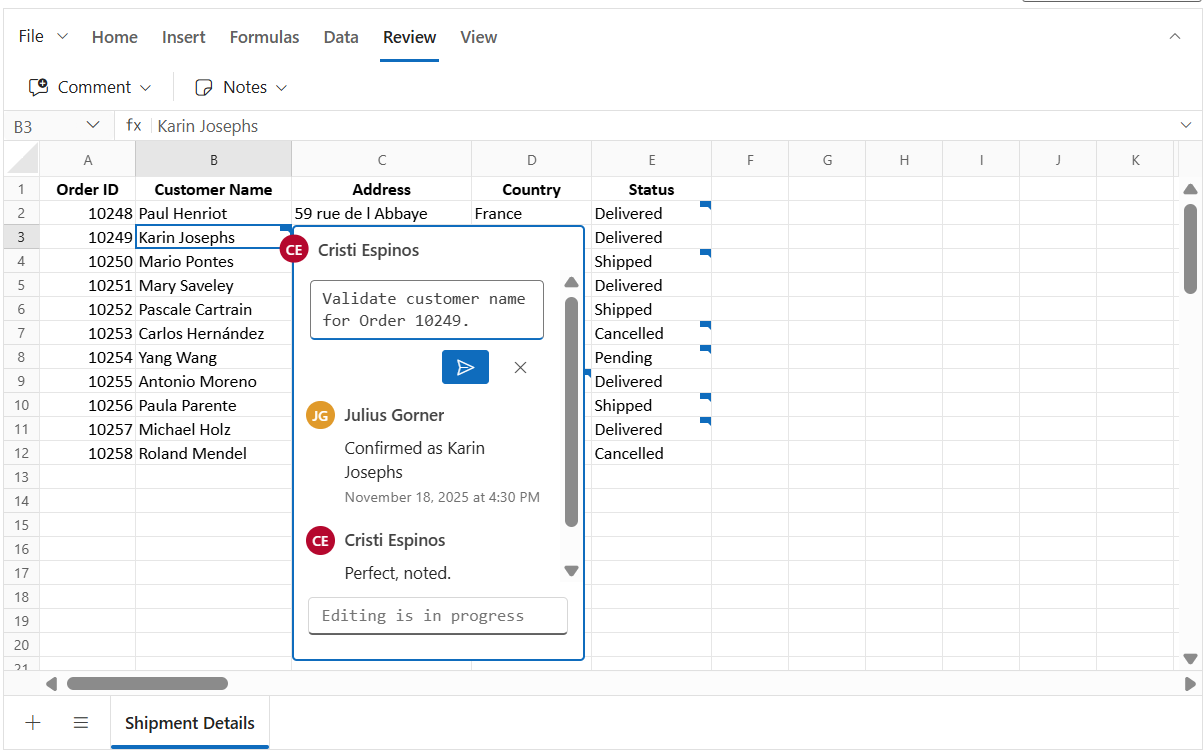Add a new sheet with the plus icon

32,722
